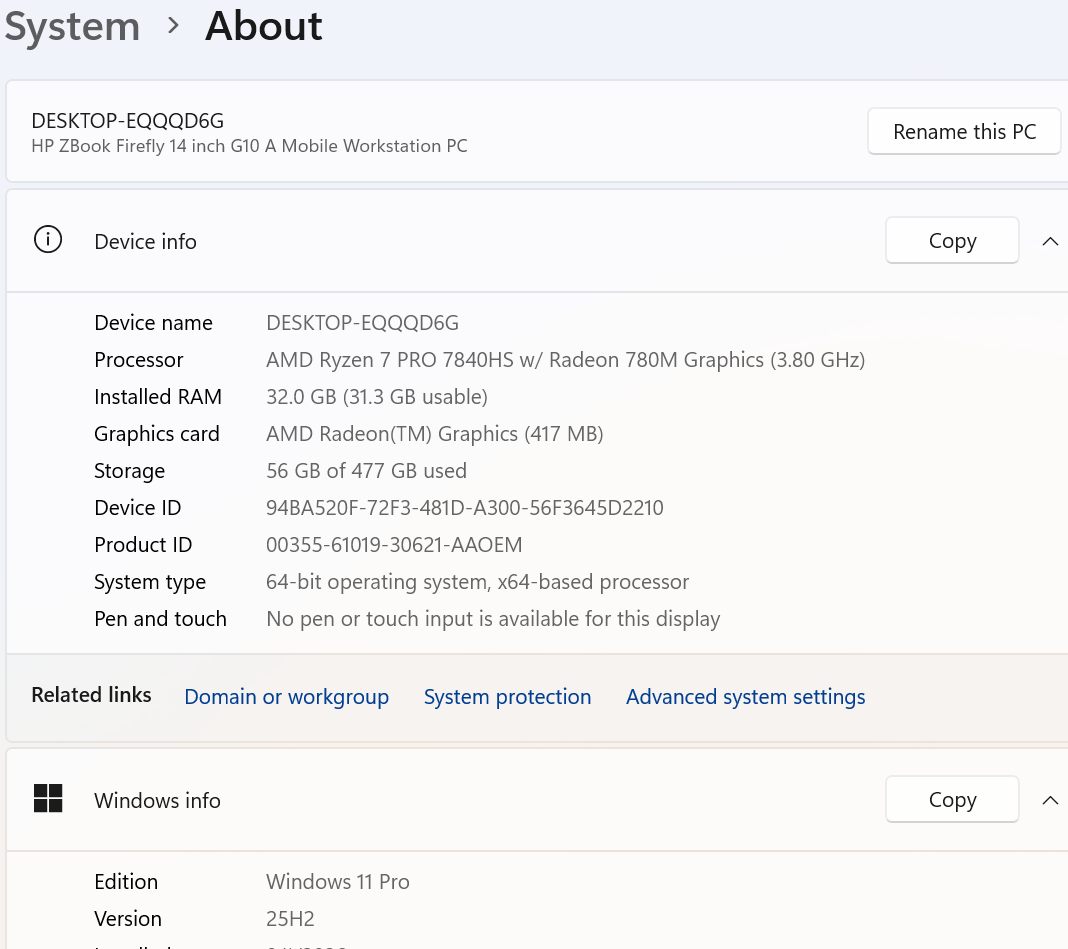The image size is (1068, 949).
Task: Select the Device info heading text
Action: click(145, 241)
